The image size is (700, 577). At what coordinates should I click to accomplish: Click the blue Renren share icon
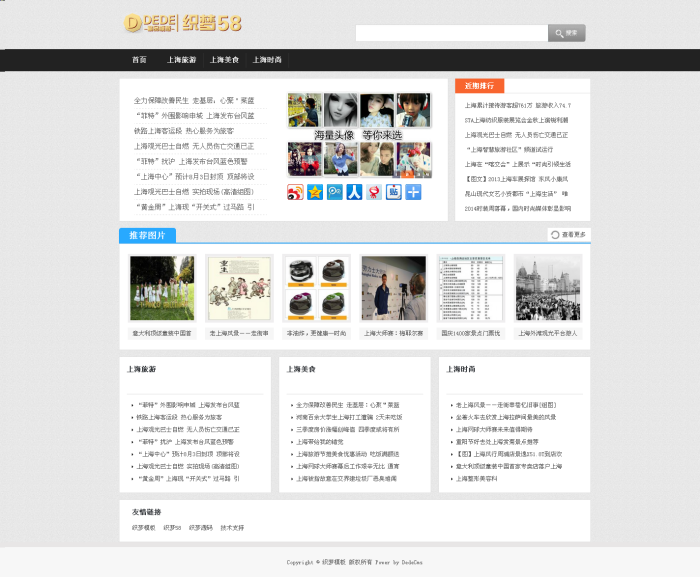pyautogui.click(x=354, y=192)
